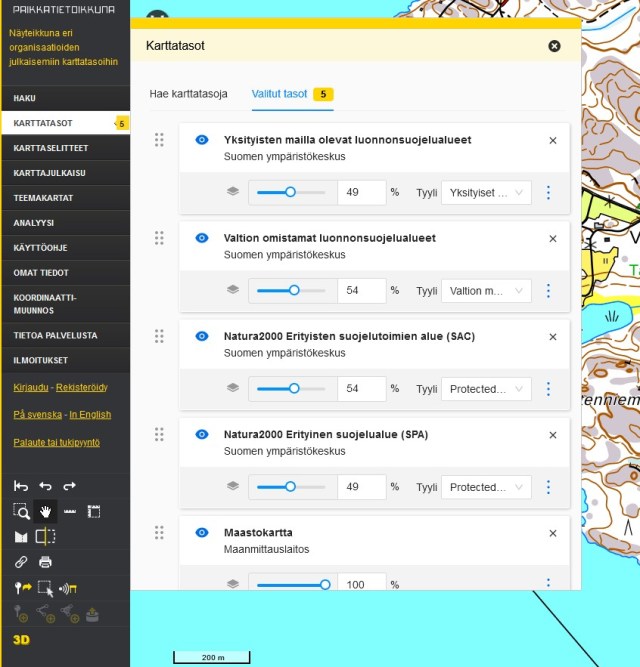Click opacity slider of Maastokartta layer
640x667 pixels.
click(291, 585)
